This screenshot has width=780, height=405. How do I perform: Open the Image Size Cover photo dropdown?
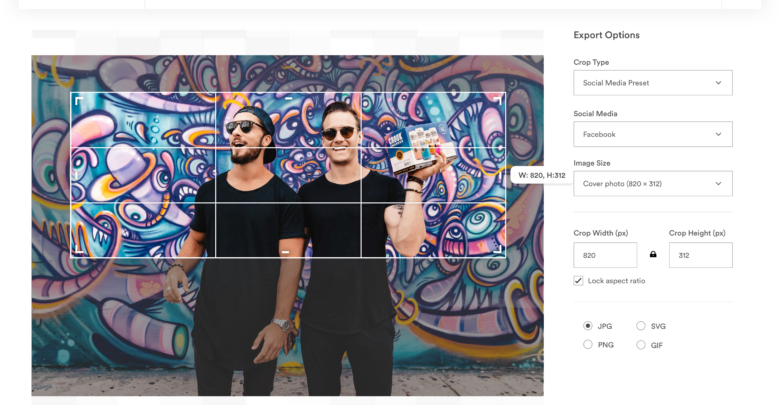(x=652, y=184)
